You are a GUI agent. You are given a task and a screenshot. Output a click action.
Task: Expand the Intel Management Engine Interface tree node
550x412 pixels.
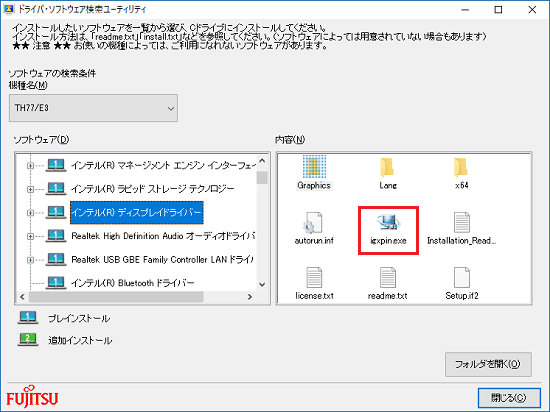pos(31,165)
